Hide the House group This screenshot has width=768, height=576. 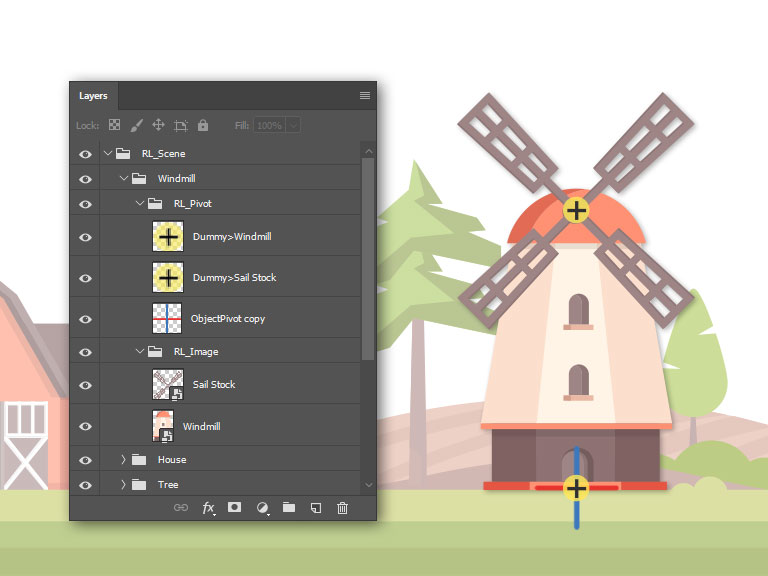click(85, 460)
